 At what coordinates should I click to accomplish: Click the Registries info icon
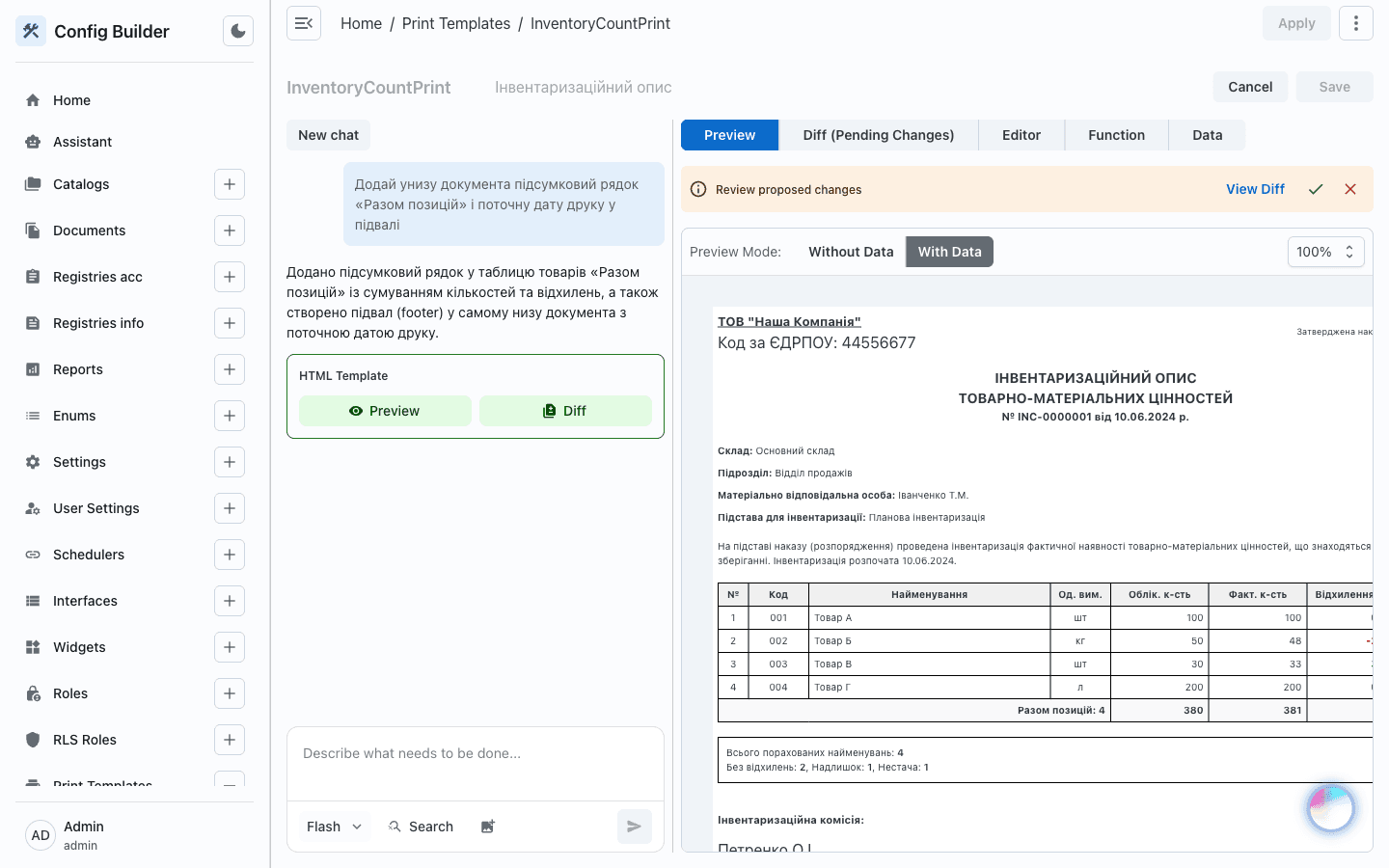click(x=33, y=323)
